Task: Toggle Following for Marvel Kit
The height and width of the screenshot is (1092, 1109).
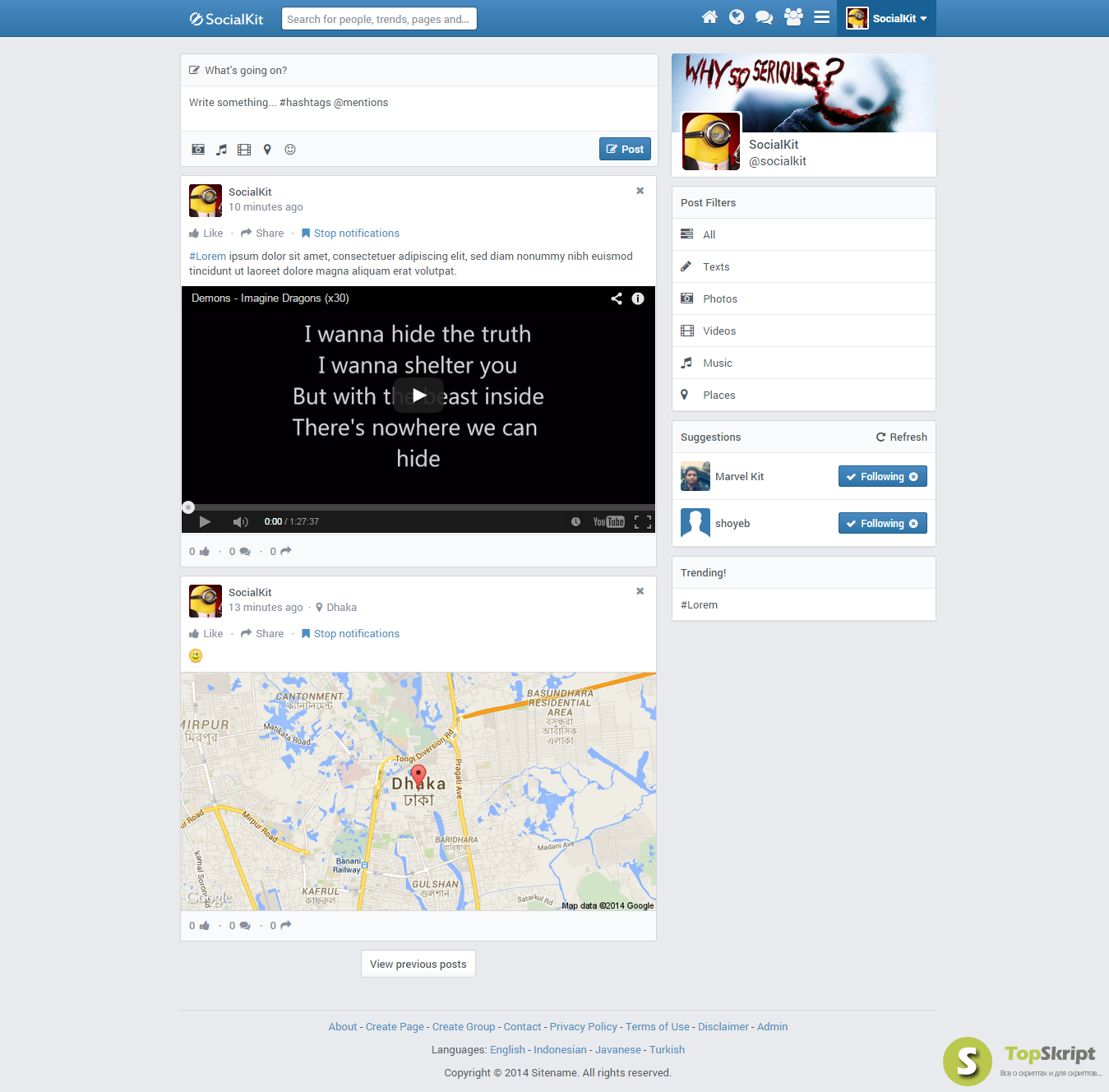Action: [883, 476]
